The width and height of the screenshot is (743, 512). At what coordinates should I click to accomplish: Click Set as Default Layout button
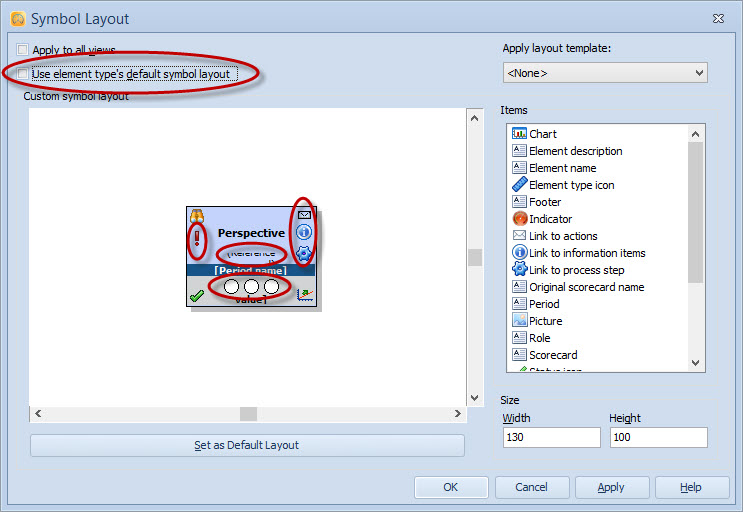(x=247, y=446)
